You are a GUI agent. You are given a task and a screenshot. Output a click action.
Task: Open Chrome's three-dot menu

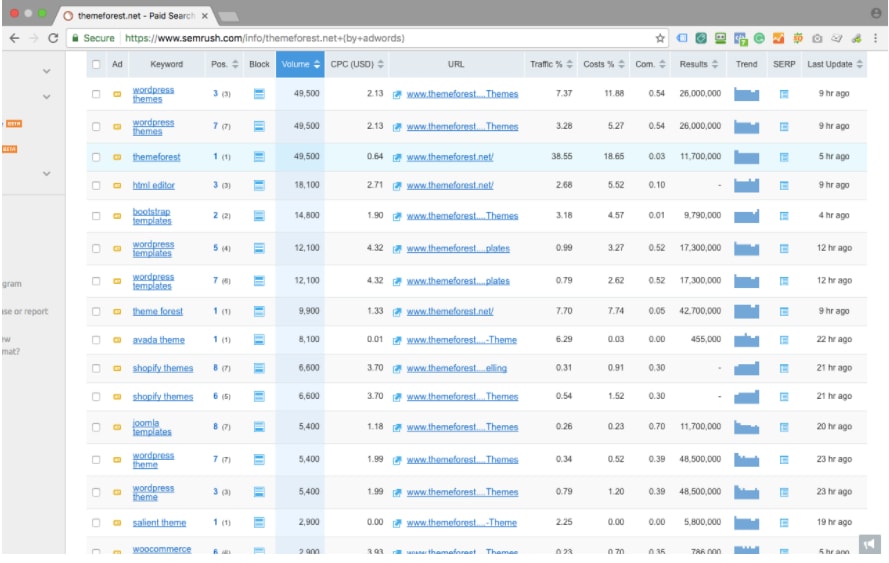click(x=875, y=38)
